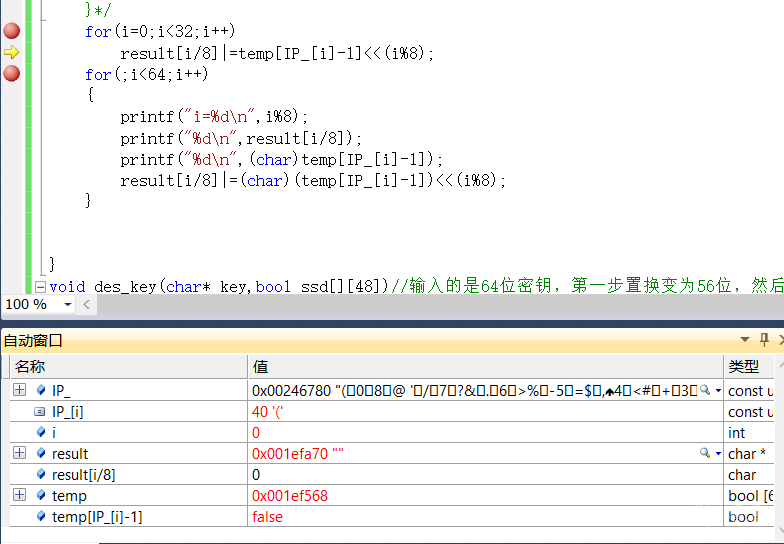Expand the IP_ variable node

point(19,390)
